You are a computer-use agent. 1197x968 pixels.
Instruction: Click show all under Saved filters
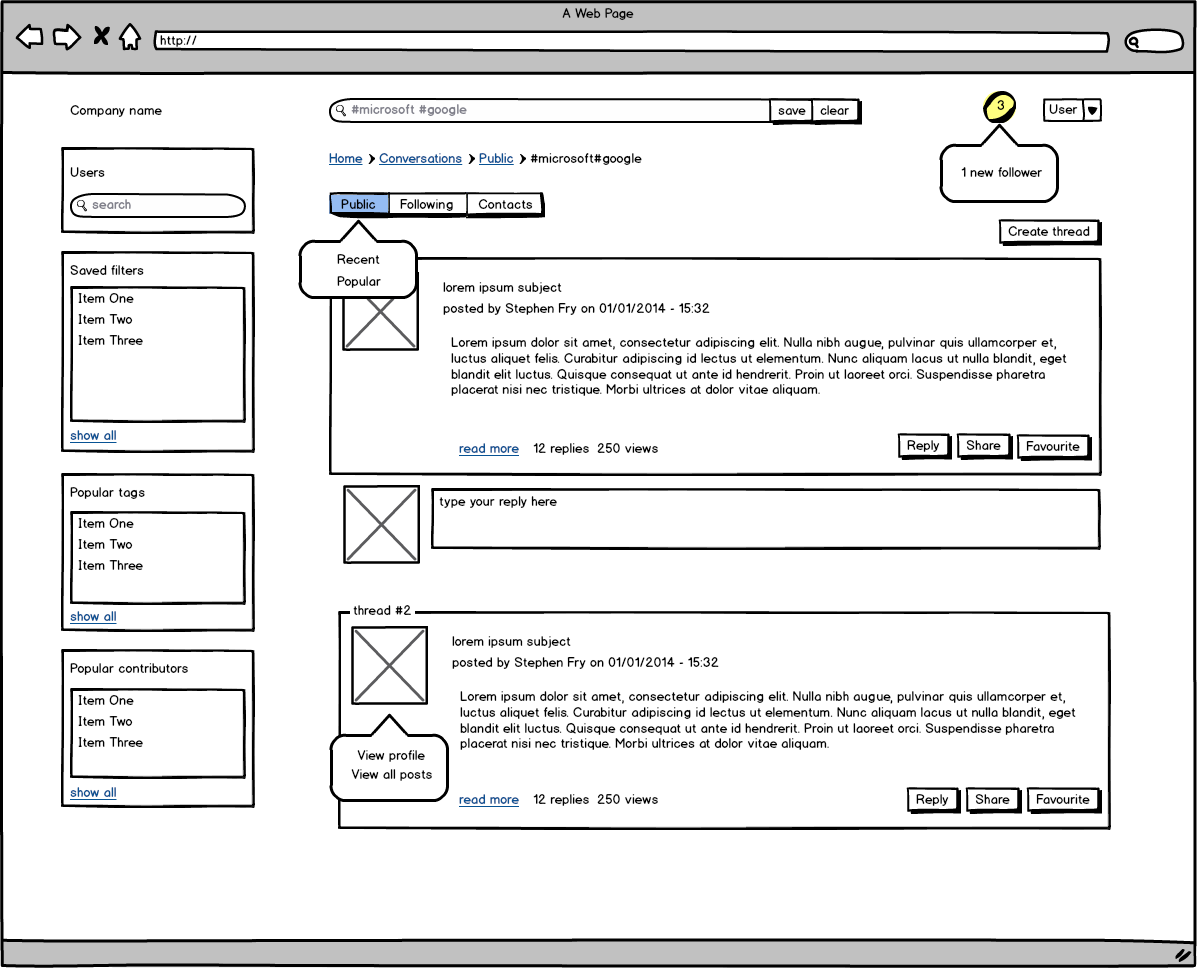(x=93, y=436)
